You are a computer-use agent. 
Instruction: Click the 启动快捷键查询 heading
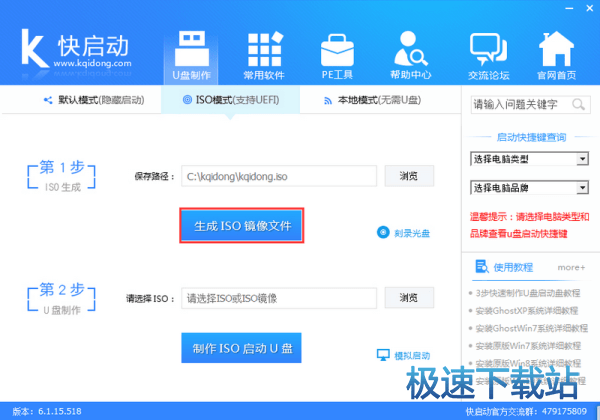tap(531, 137)
